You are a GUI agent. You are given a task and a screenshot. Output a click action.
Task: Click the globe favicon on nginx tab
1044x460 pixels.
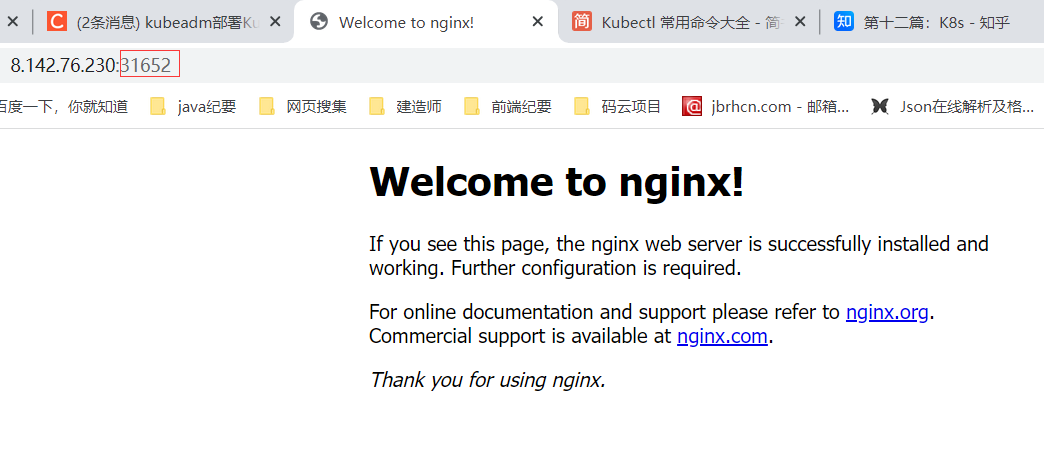(320, 22)
